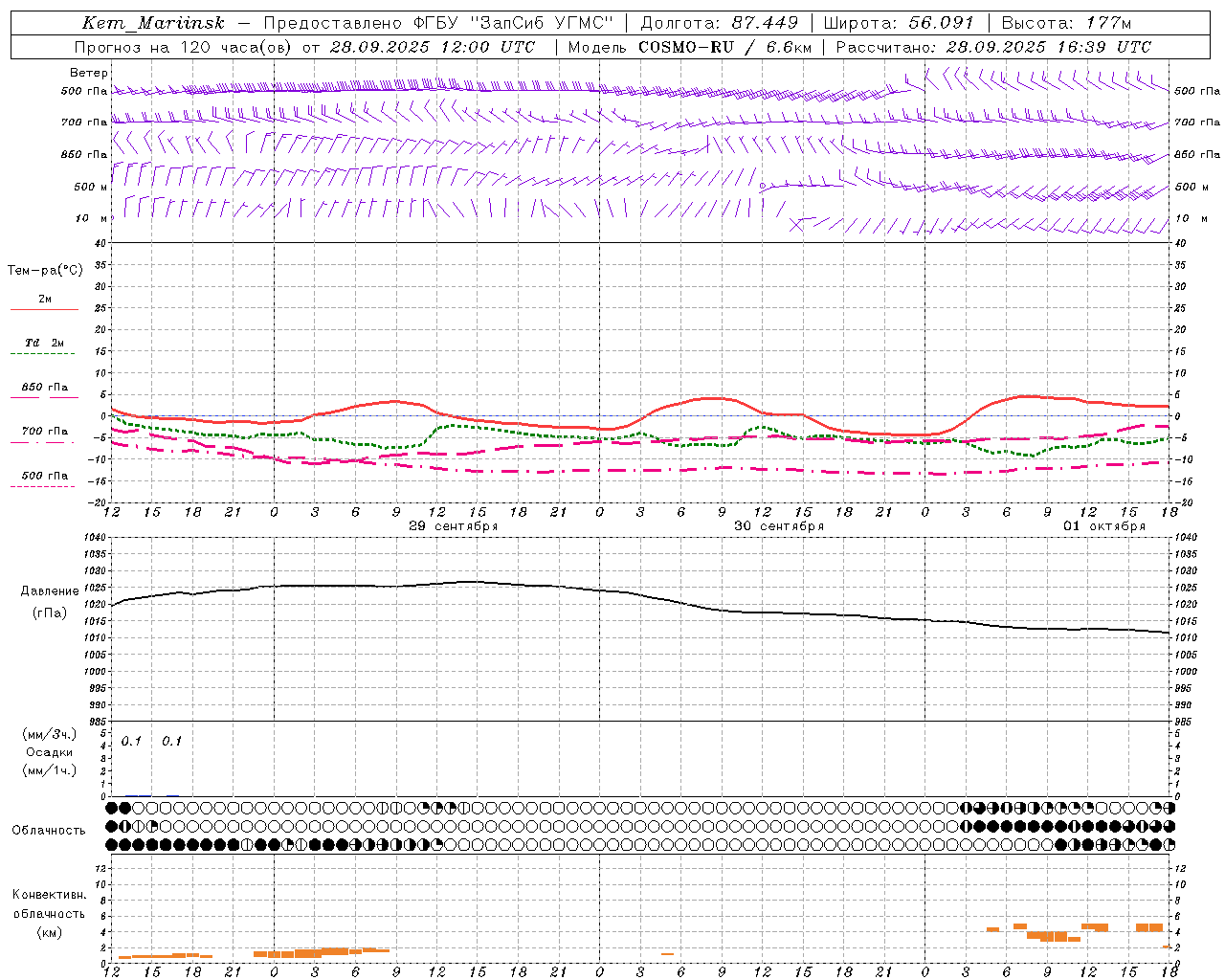Click the '10 м' wind level label on left
Viewport: 1225px width, 980px height.
[92, 218]
